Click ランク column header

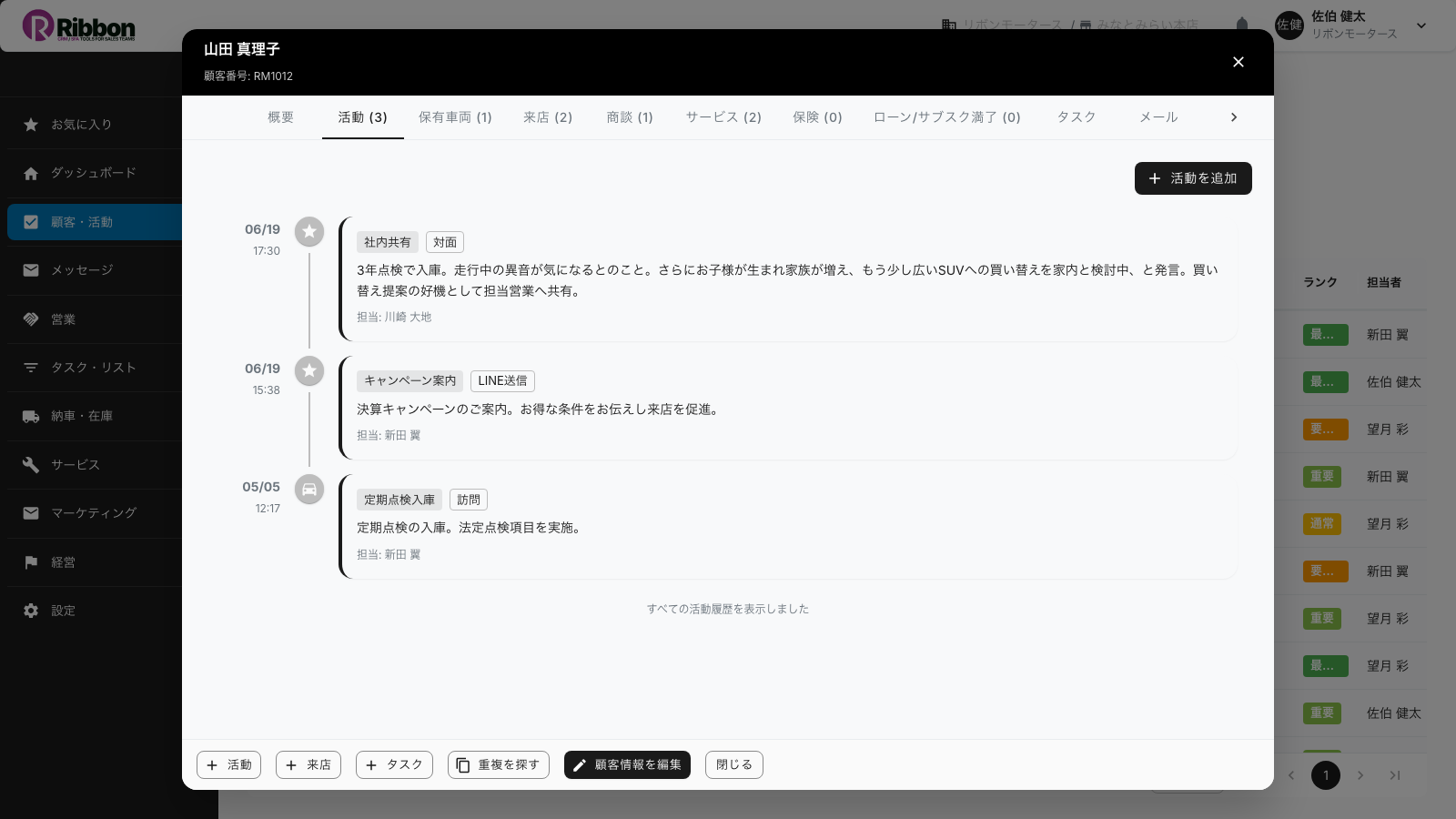click(1320, 283)
